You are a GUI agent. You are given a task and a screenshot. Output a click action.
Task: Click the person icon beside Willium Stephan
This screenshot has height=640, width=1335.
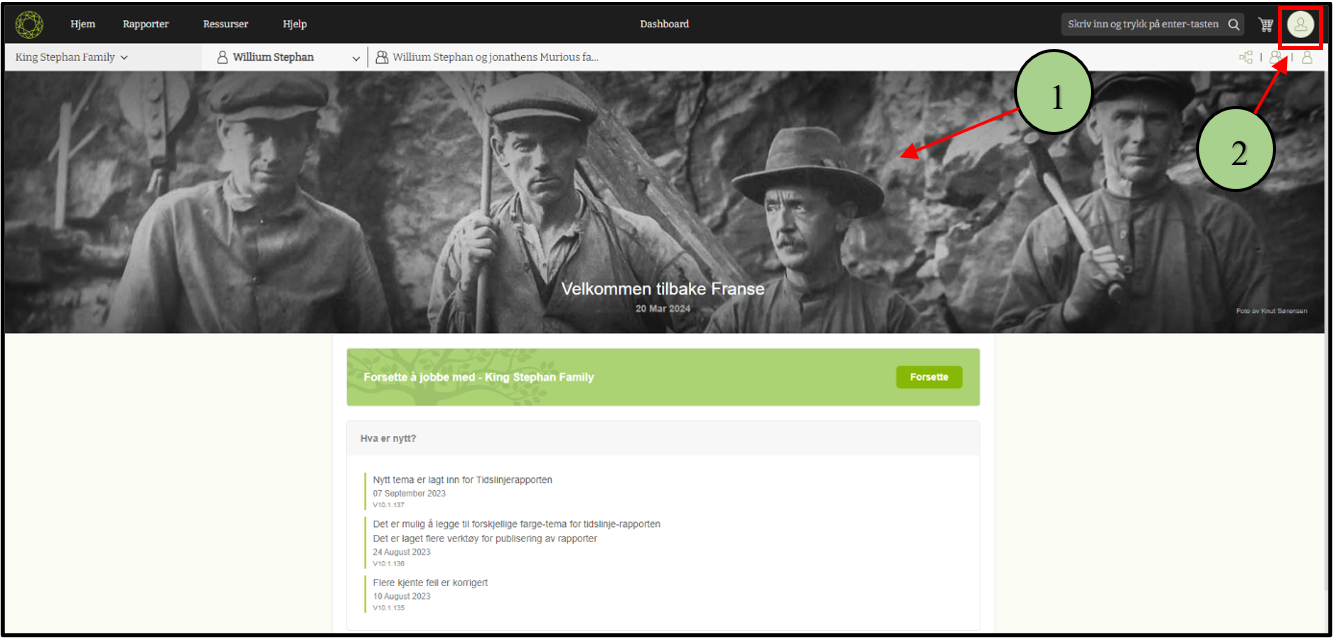coord(222,58)
